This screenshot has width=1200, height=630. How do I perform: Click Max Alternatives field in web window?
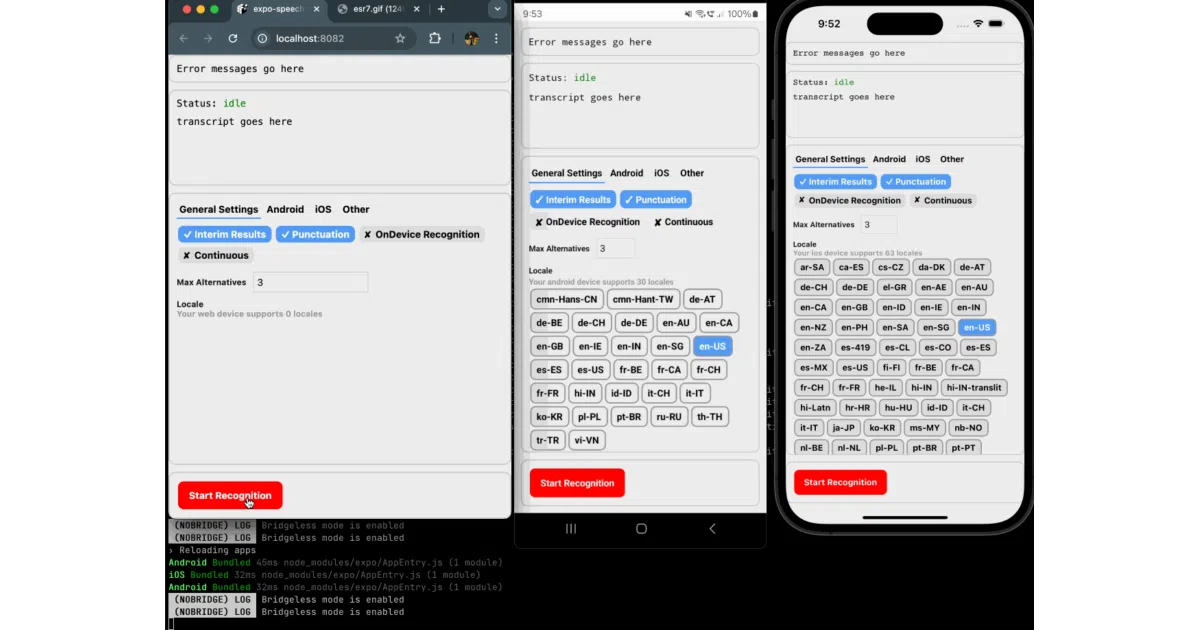point(310,282)
